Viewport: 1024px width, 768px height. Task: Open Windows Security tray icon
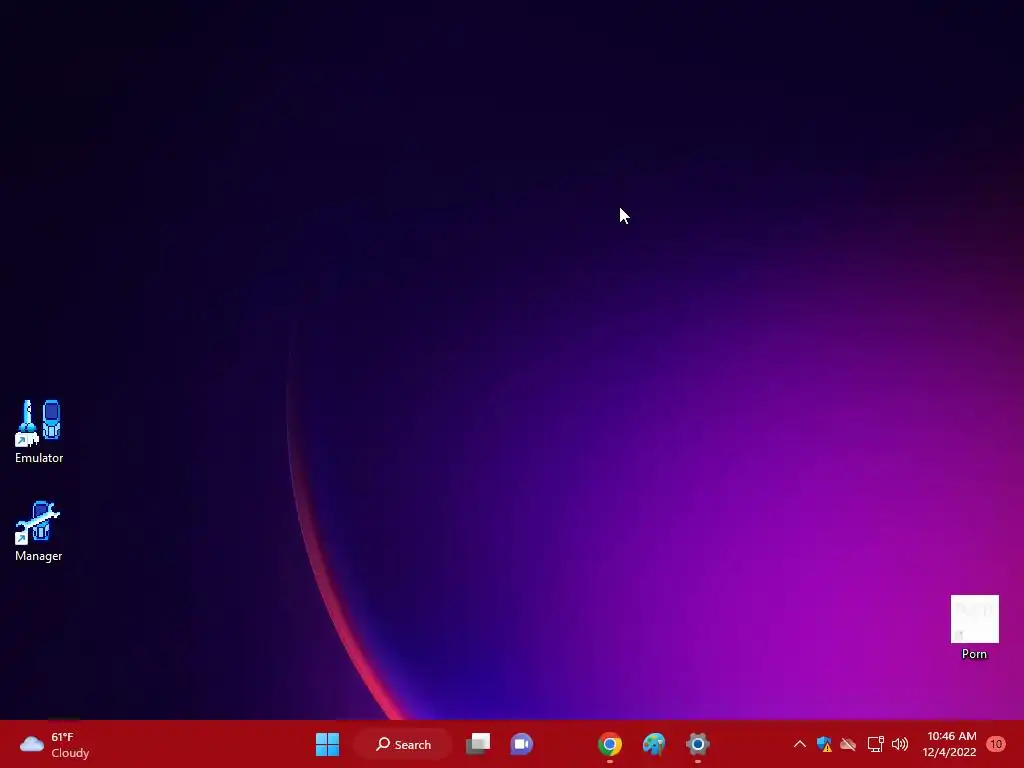[x=824, y=744]
